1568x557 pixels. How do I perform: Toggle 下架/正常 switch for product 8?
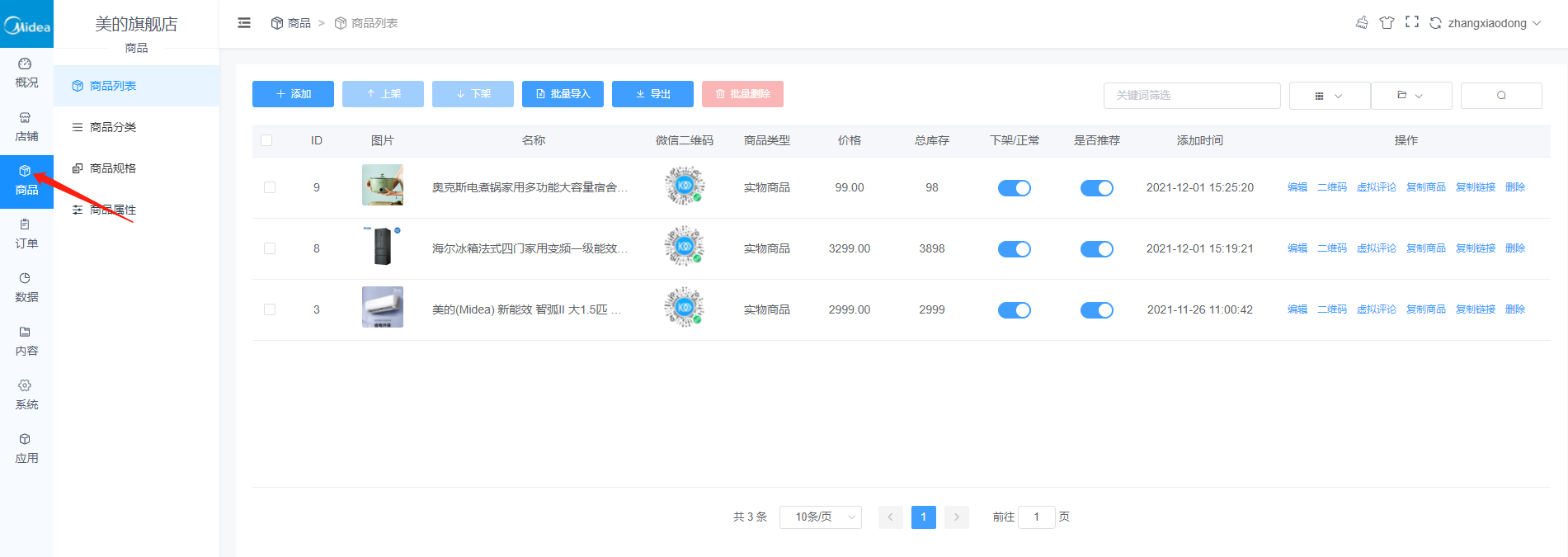1015,249
